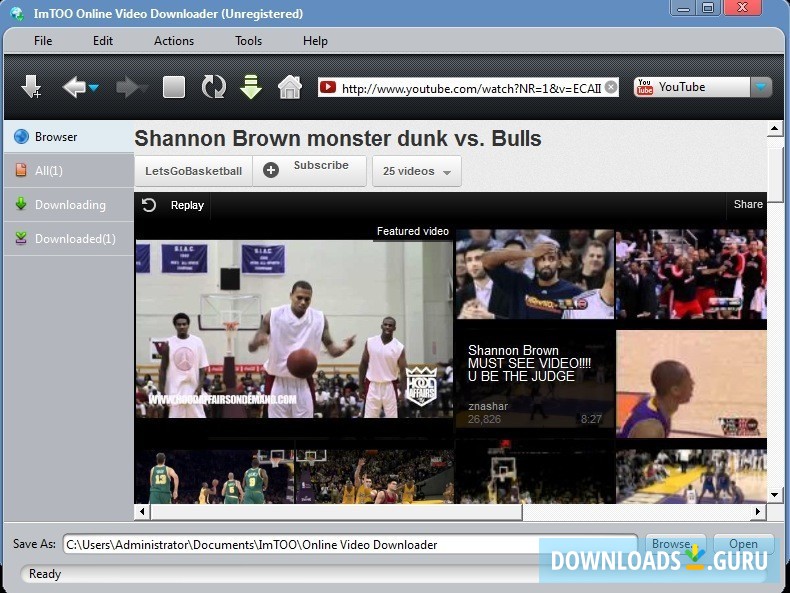This screenshot has height=593, width=790.
Task: Open the red-jersey team bench thumbnail
Action: click(x=691, y=274)
